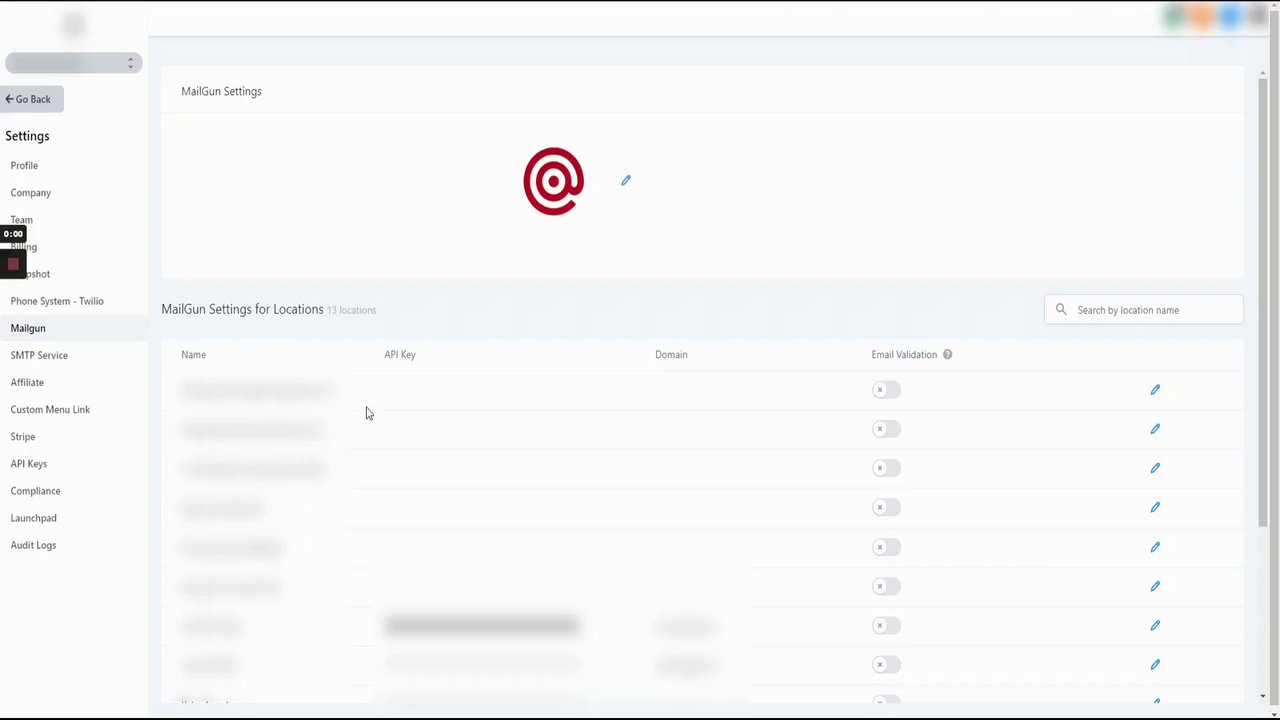Image resolution: width=1280 pixels, height=720 pixels.
Task: Click the edit pencil in the eighth location row
Action: pos(1155,664)
